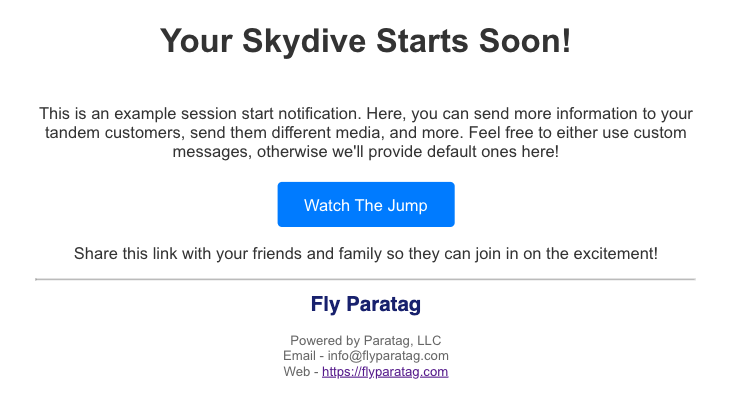Click the 'Web -' label before the link
The height and width of the screenshot is (414, 733).
(300, 372)
